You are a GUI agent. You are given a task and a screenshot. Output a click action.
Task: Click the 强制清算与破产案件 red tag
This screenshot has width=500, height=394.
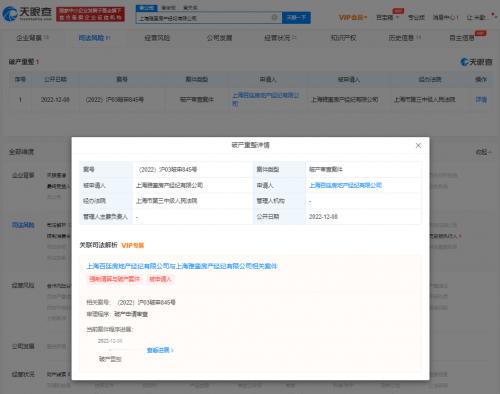coord(114,279)
